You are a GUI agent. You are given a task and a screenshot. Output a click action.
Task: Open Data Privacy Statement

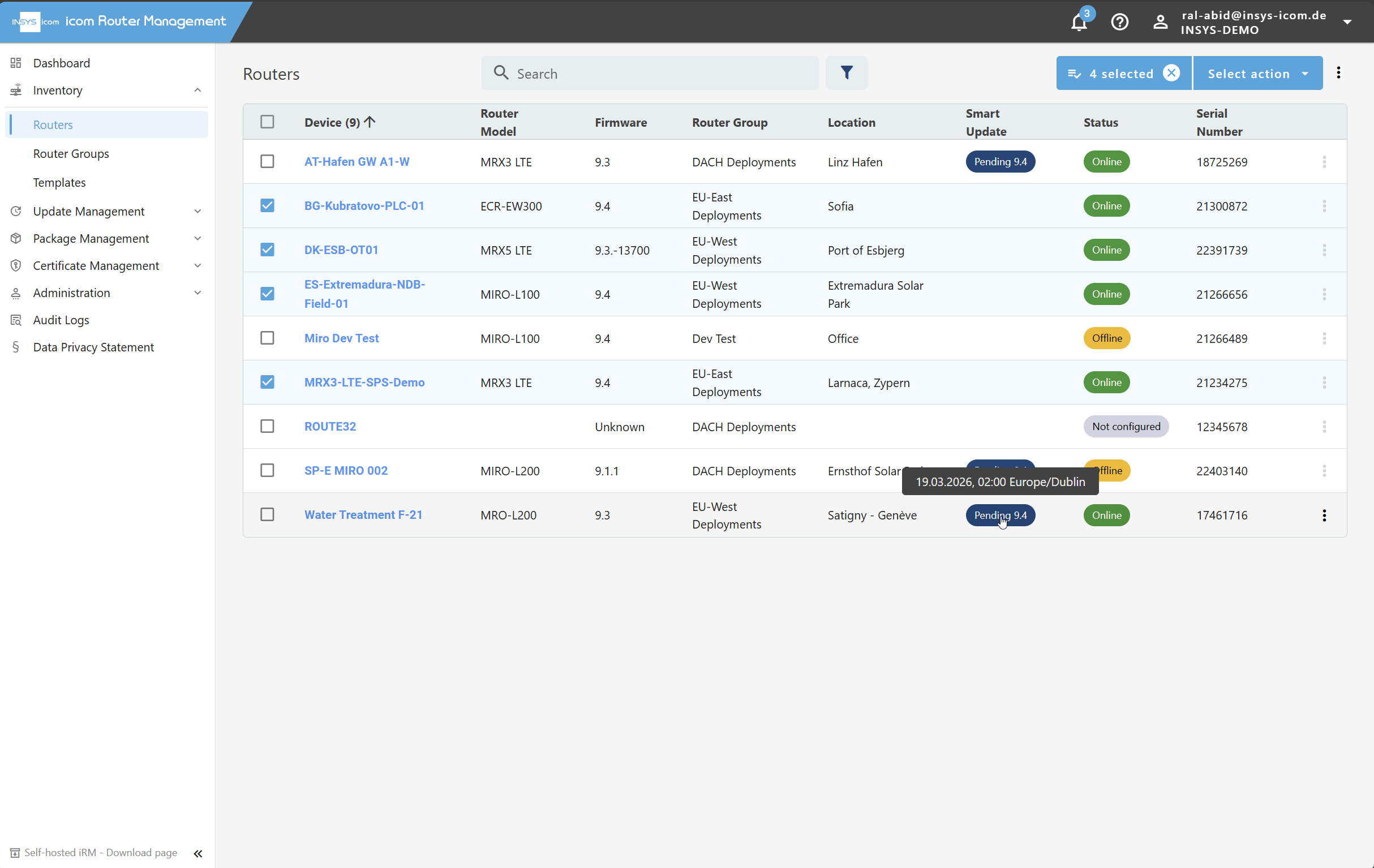93,347
